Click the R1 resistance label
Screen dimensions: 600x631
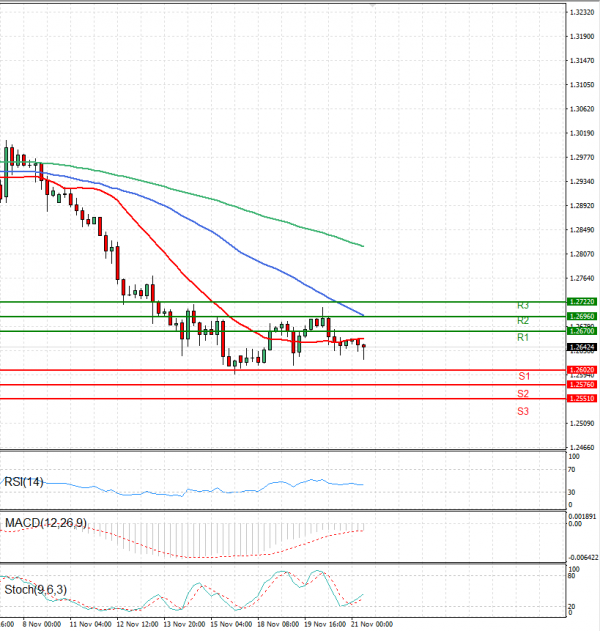click(522, 338)
